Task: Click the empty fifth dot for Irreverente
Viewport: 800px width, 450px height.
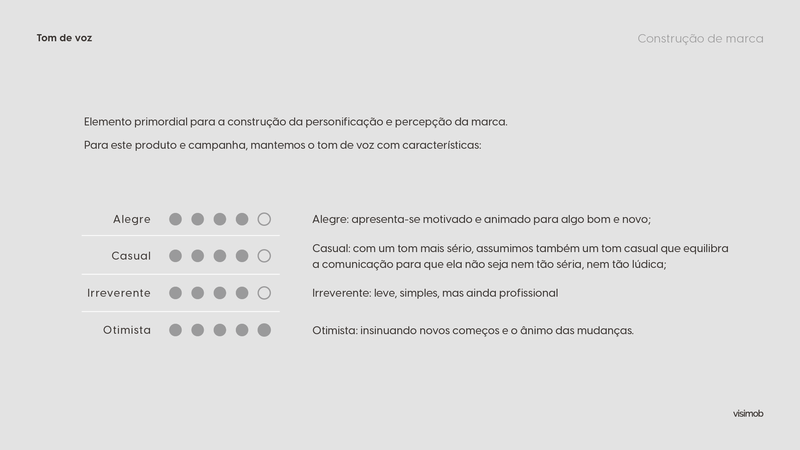Action: coord(264,293)
